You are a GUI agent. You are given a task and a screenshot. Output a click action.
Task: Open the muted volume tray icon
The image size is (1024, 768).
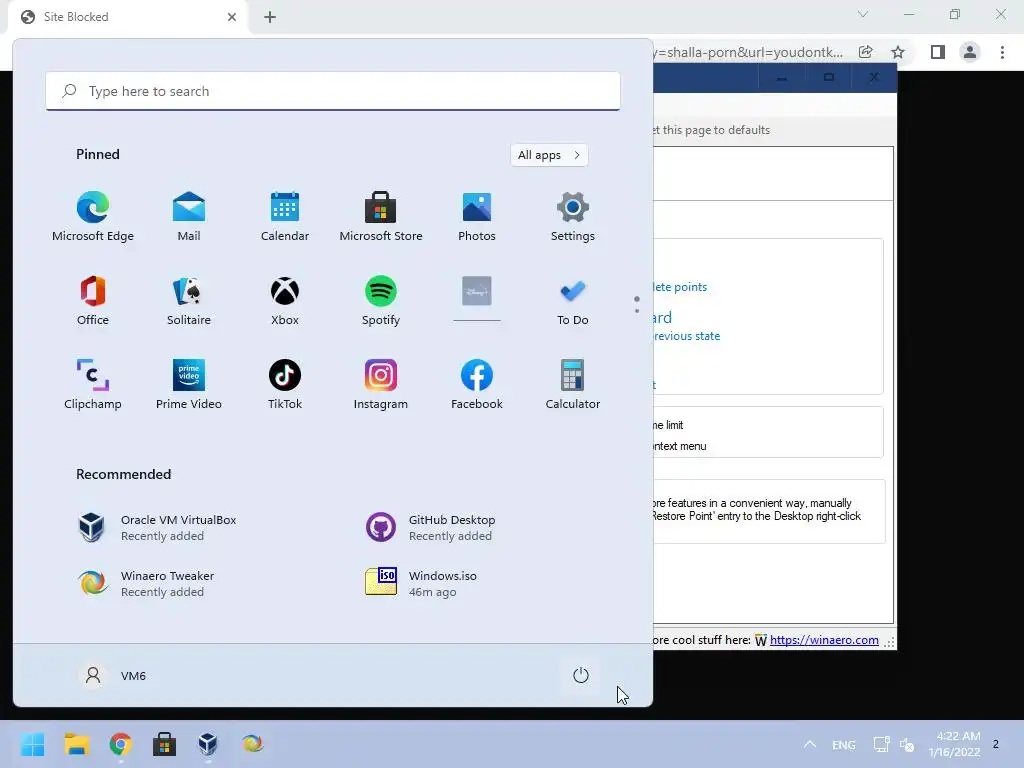pyautogui.click(x=907, y=744)
